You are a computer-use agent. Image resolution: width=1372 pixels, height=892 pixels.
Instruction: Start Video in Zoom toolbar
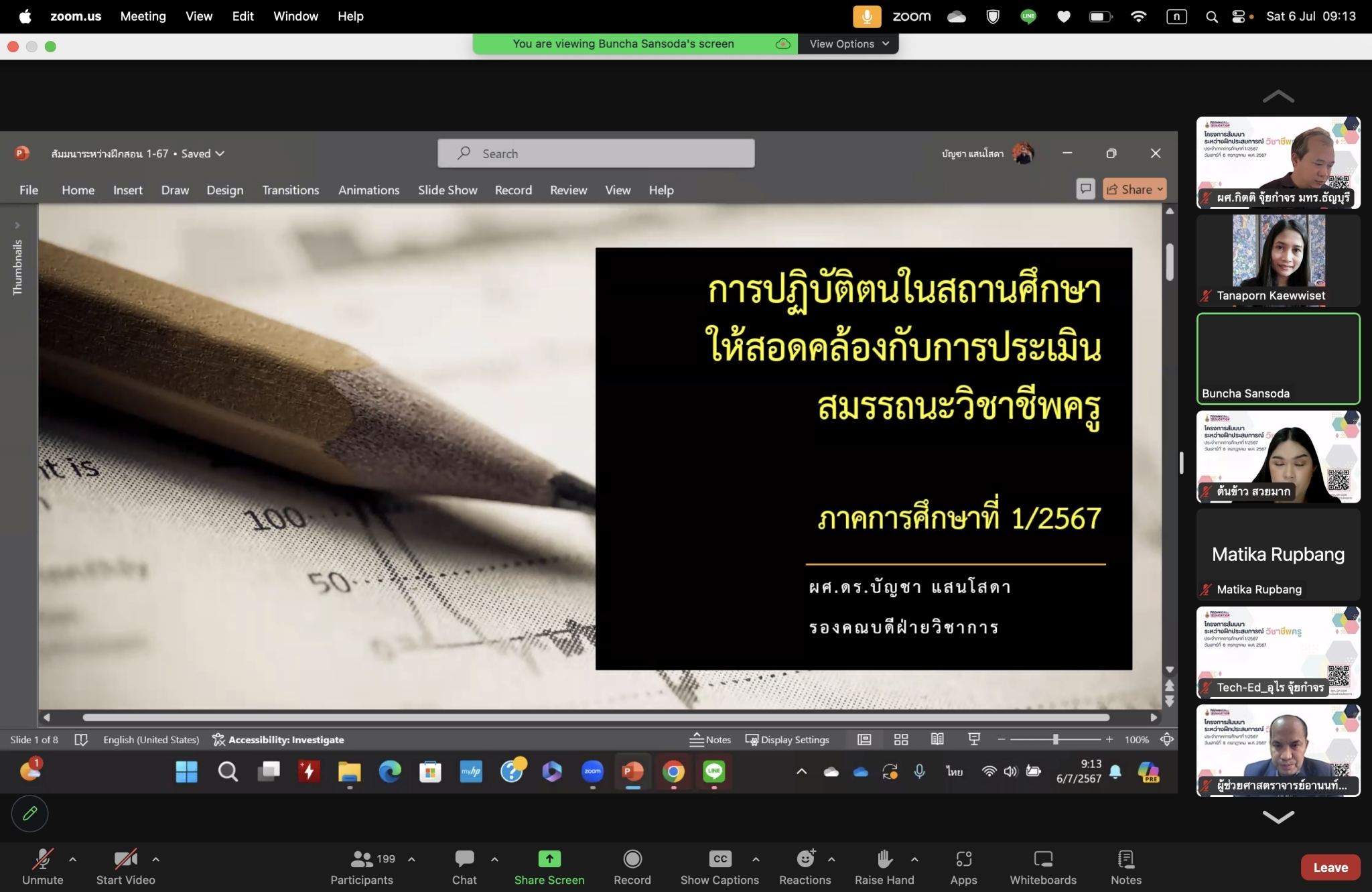[125, 867]
